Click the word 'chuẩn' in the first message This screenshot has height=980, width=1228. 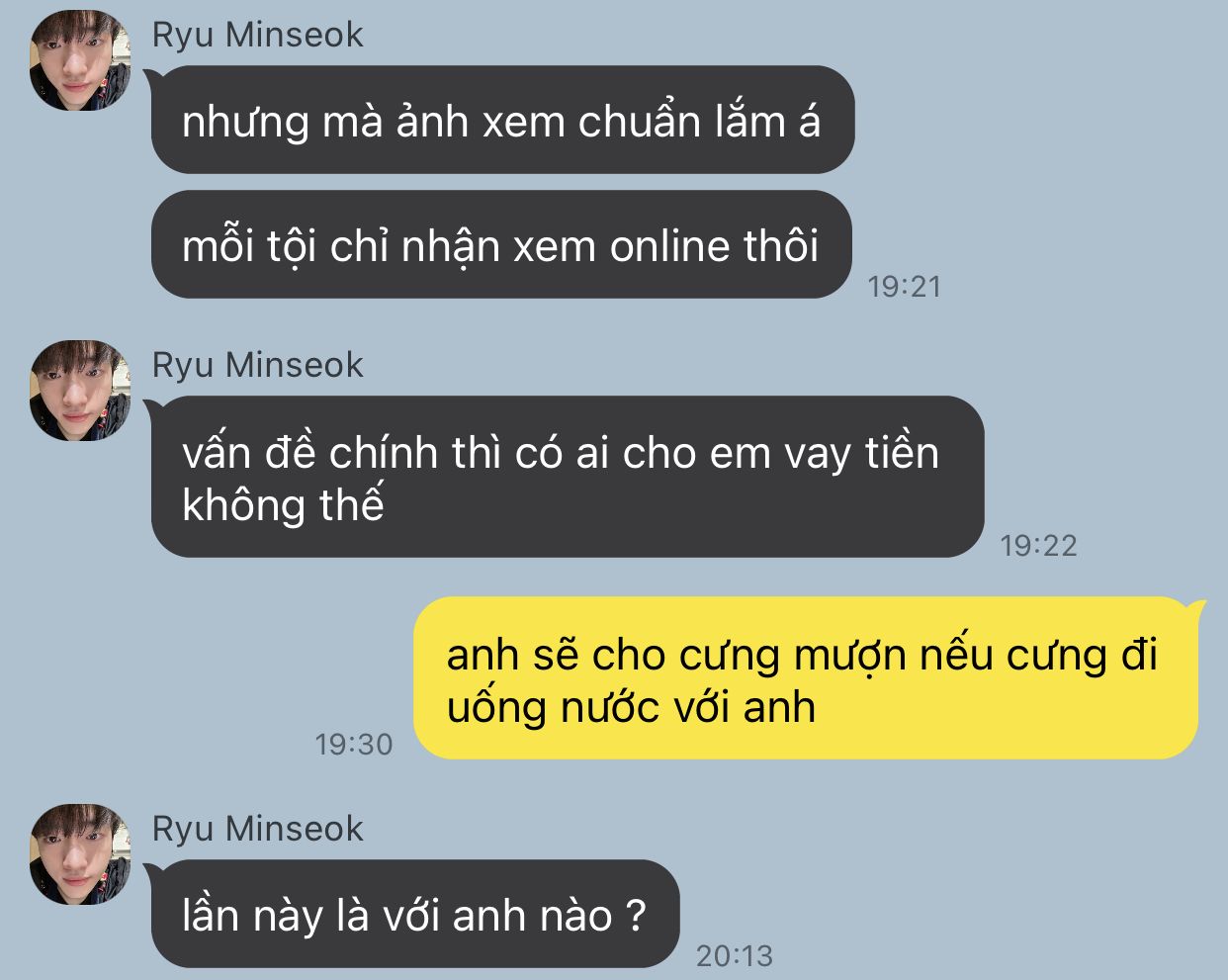tap(639, 122)
